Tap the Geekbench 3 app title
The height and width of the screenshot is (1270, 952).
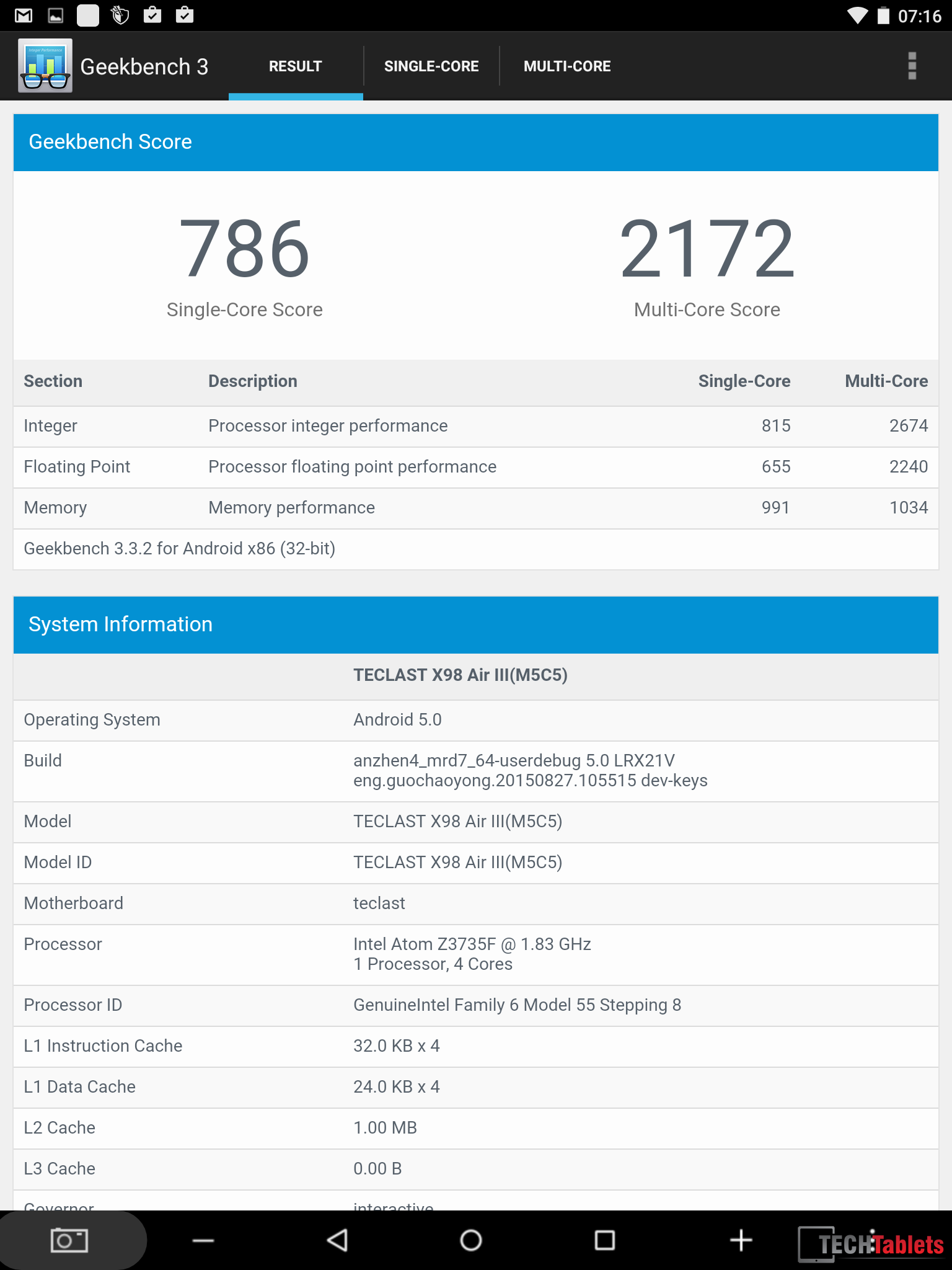pos(144,66)
